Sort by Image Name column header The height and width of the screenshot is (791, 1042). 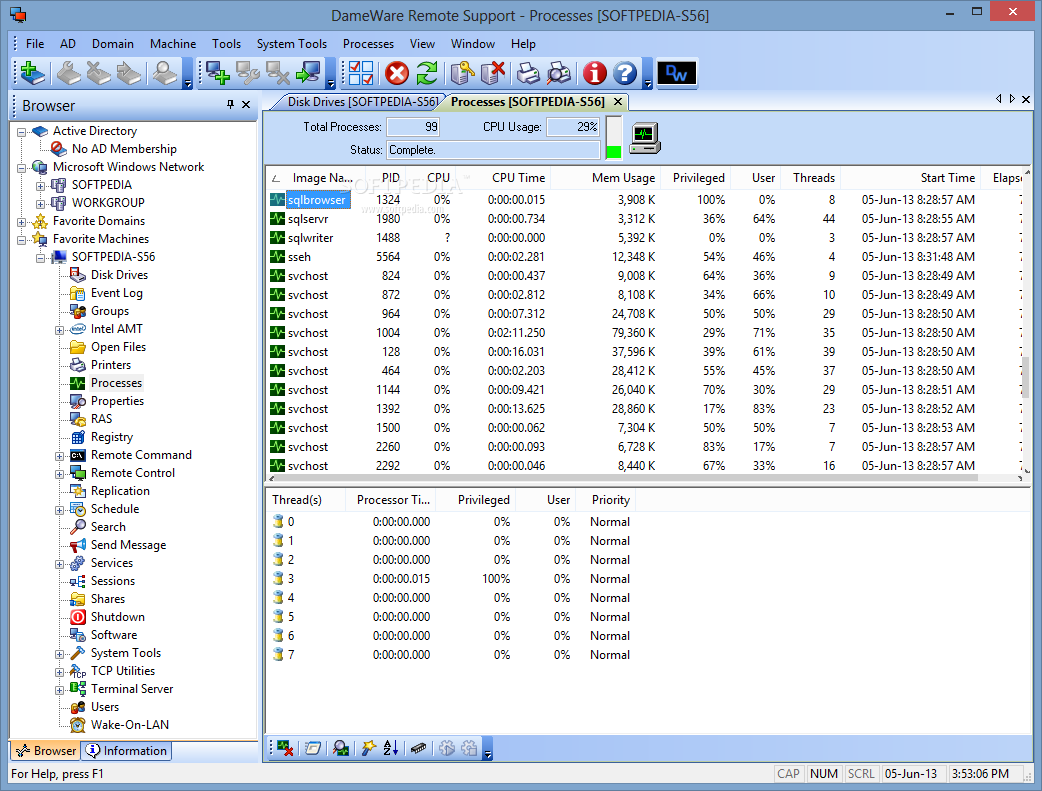point(316,177)
